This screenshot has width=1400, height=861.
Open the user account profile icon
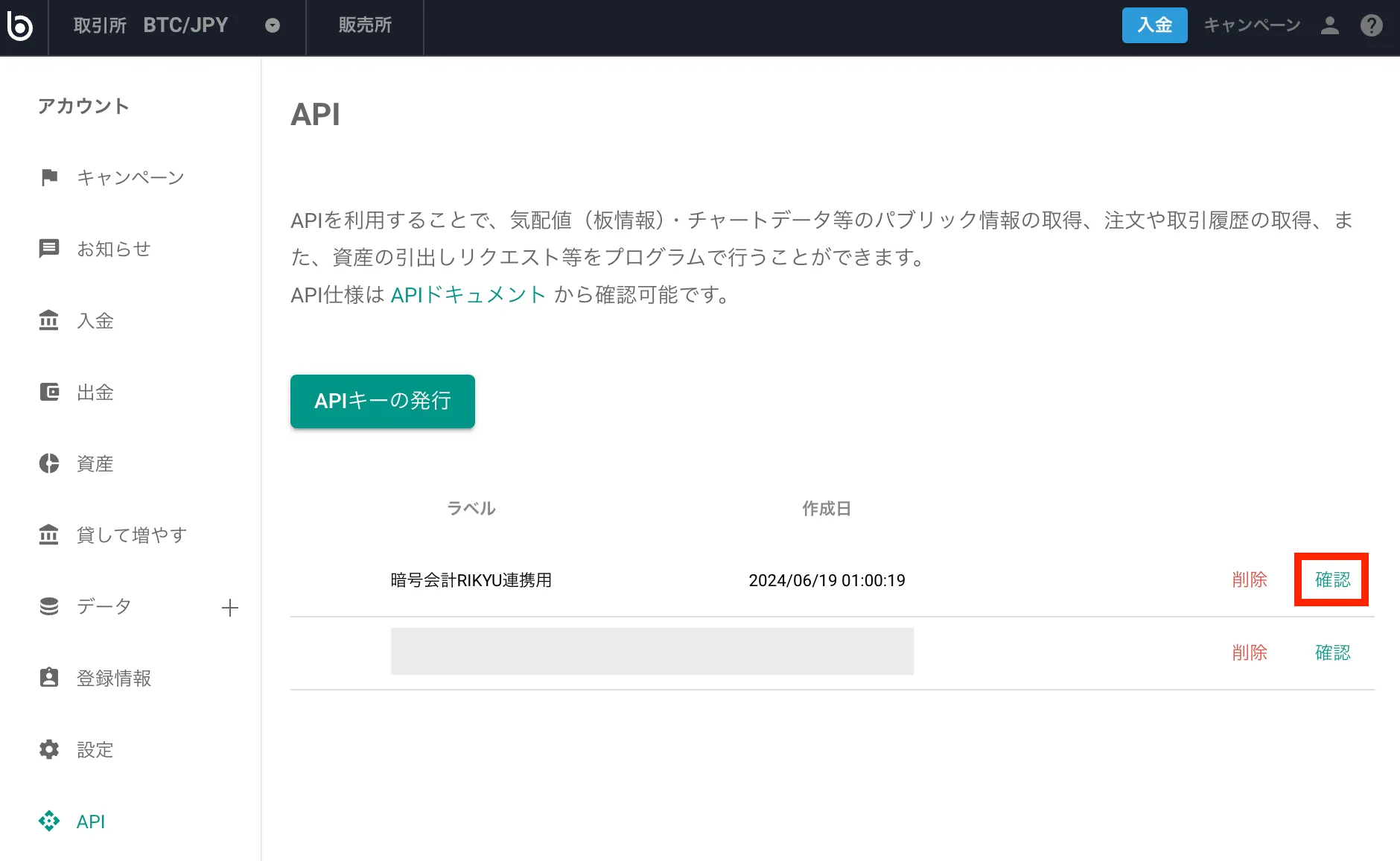1329,26
